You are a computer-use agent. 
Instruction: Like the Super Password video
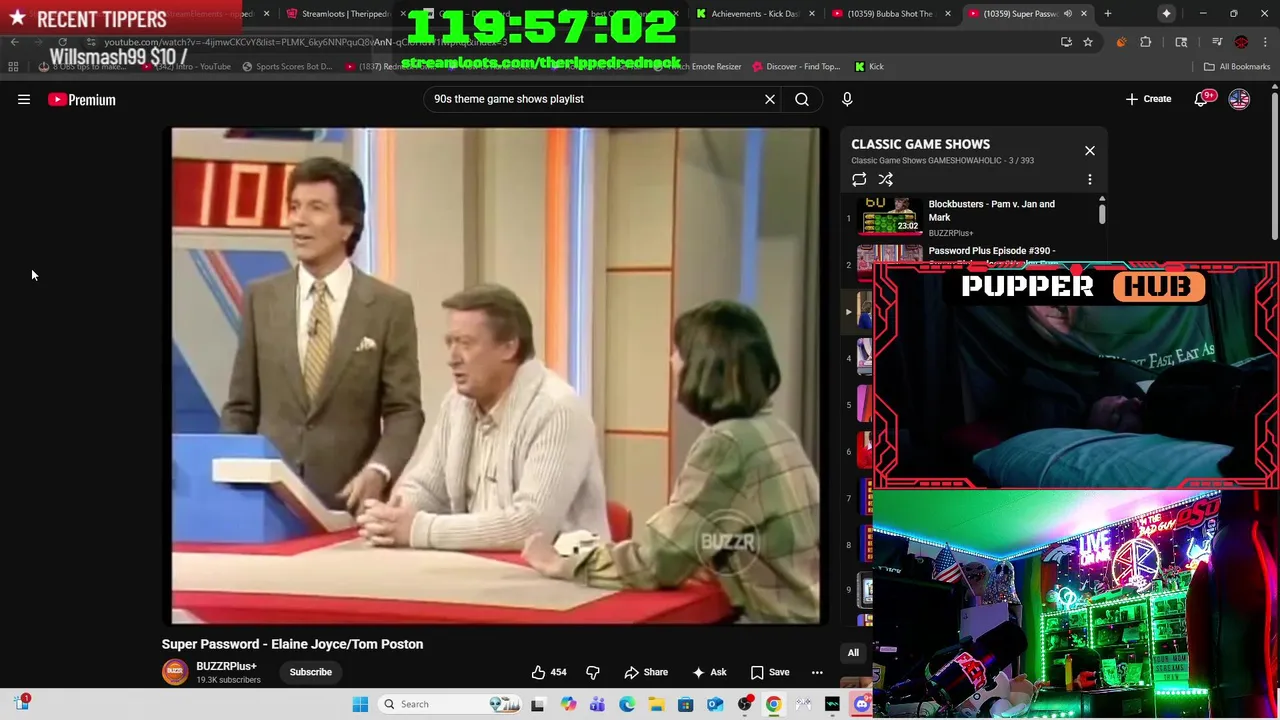click(x=548, y=672)
